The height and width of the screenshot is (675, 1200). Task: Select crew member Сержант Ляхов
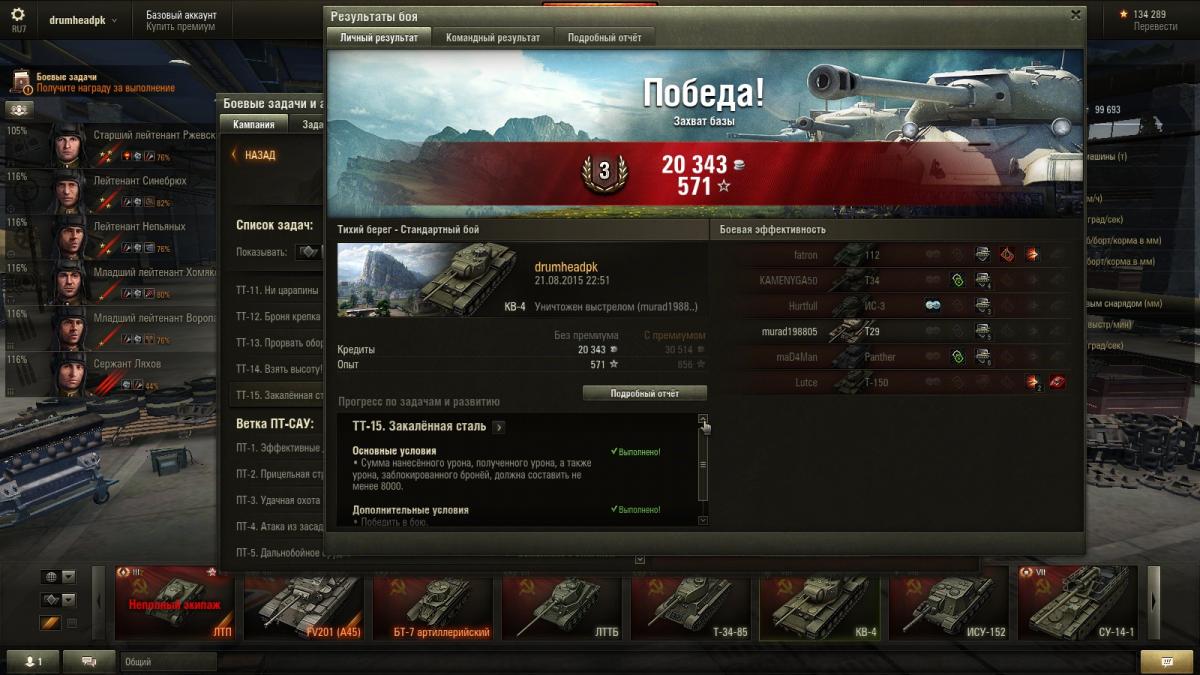point(110,374)
